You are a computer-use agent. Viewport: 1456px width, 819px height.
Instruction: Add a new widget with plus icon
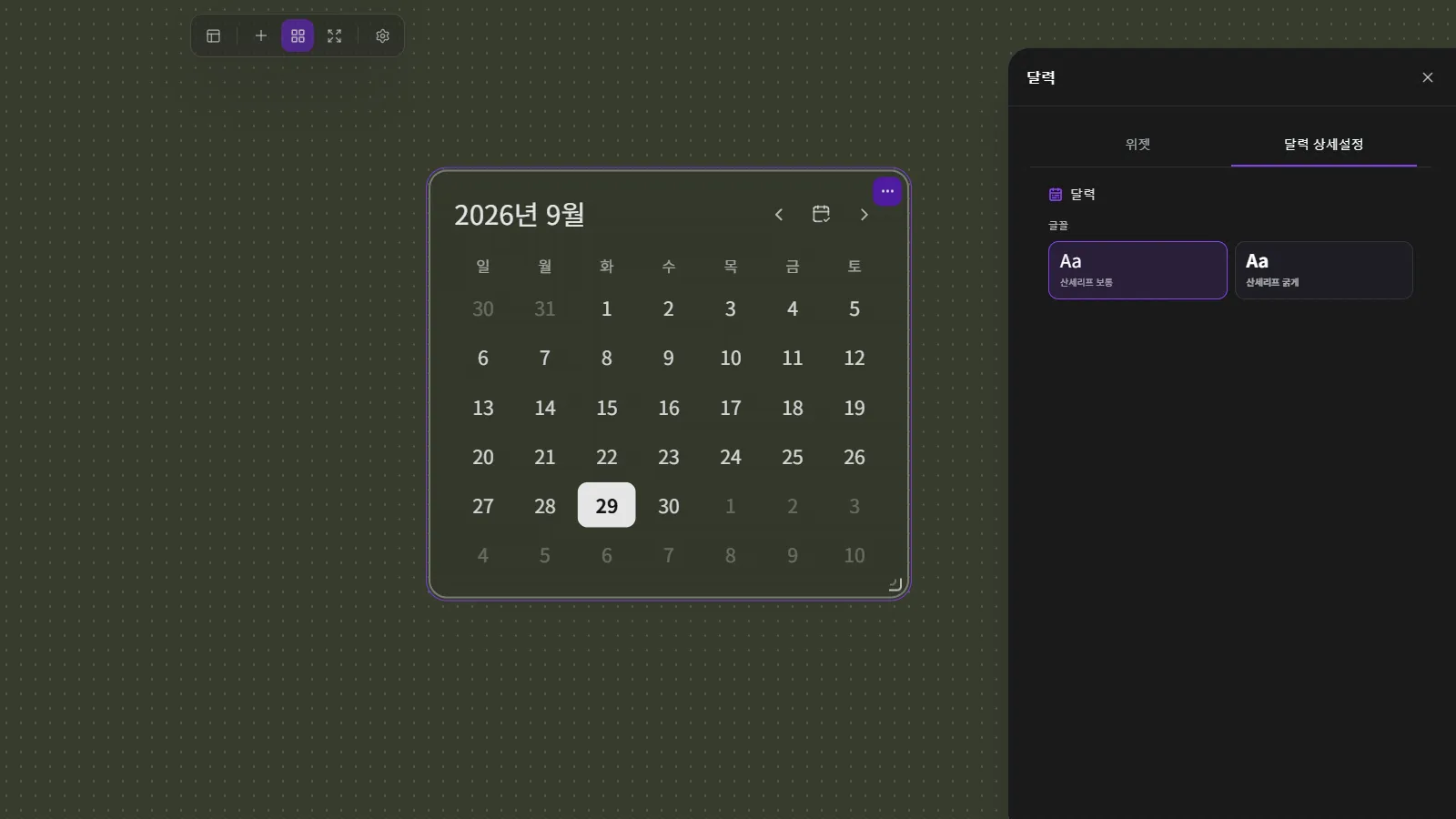(261, 35)
